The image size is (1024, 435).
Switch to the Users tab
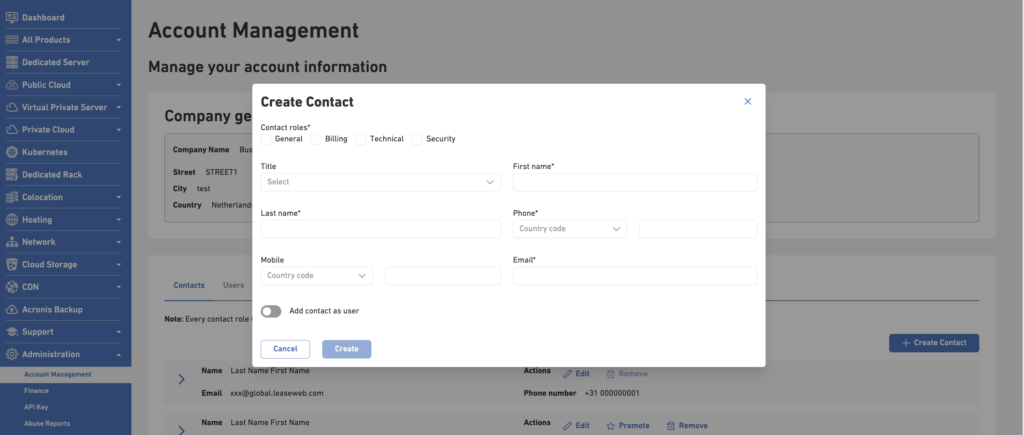click(234, 285)
